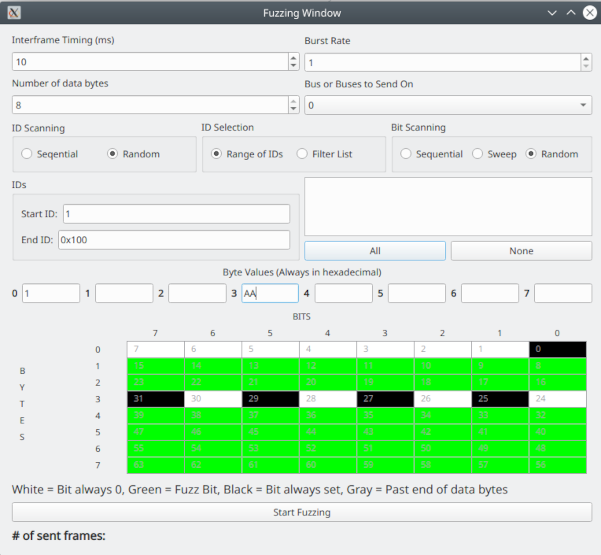Click byte value field 1
Image resolution: width=601 pixels, height=555 pixels.
(124, 293)
